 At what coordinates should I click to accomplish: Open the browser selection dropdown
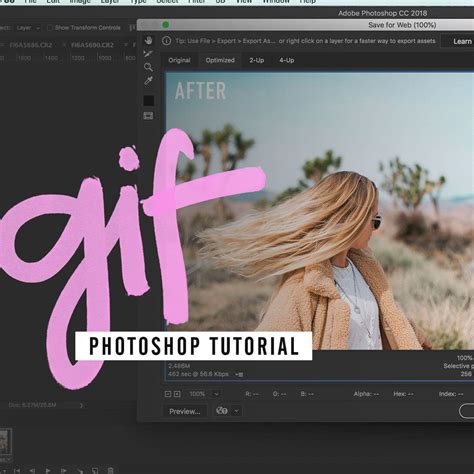(236, 411)
